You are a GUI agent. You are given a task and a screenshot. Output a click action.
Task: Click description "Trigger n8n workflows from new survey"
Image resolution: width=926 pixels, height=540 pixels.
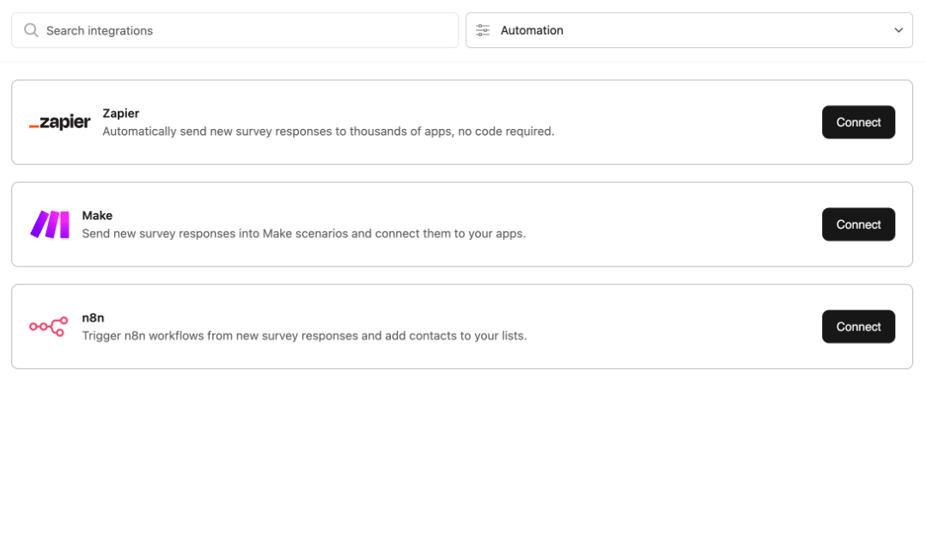tap(304, 336)
